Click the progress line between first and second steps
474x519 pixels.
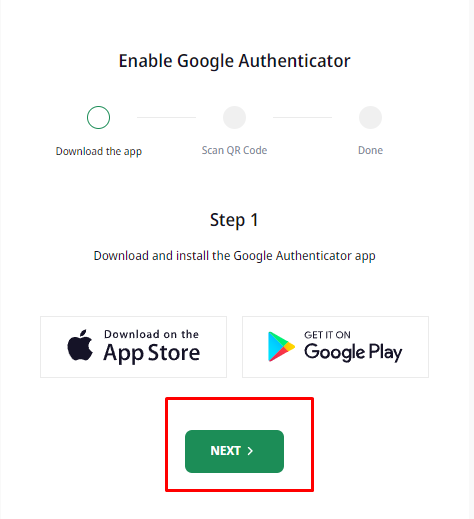click(166, 117)
